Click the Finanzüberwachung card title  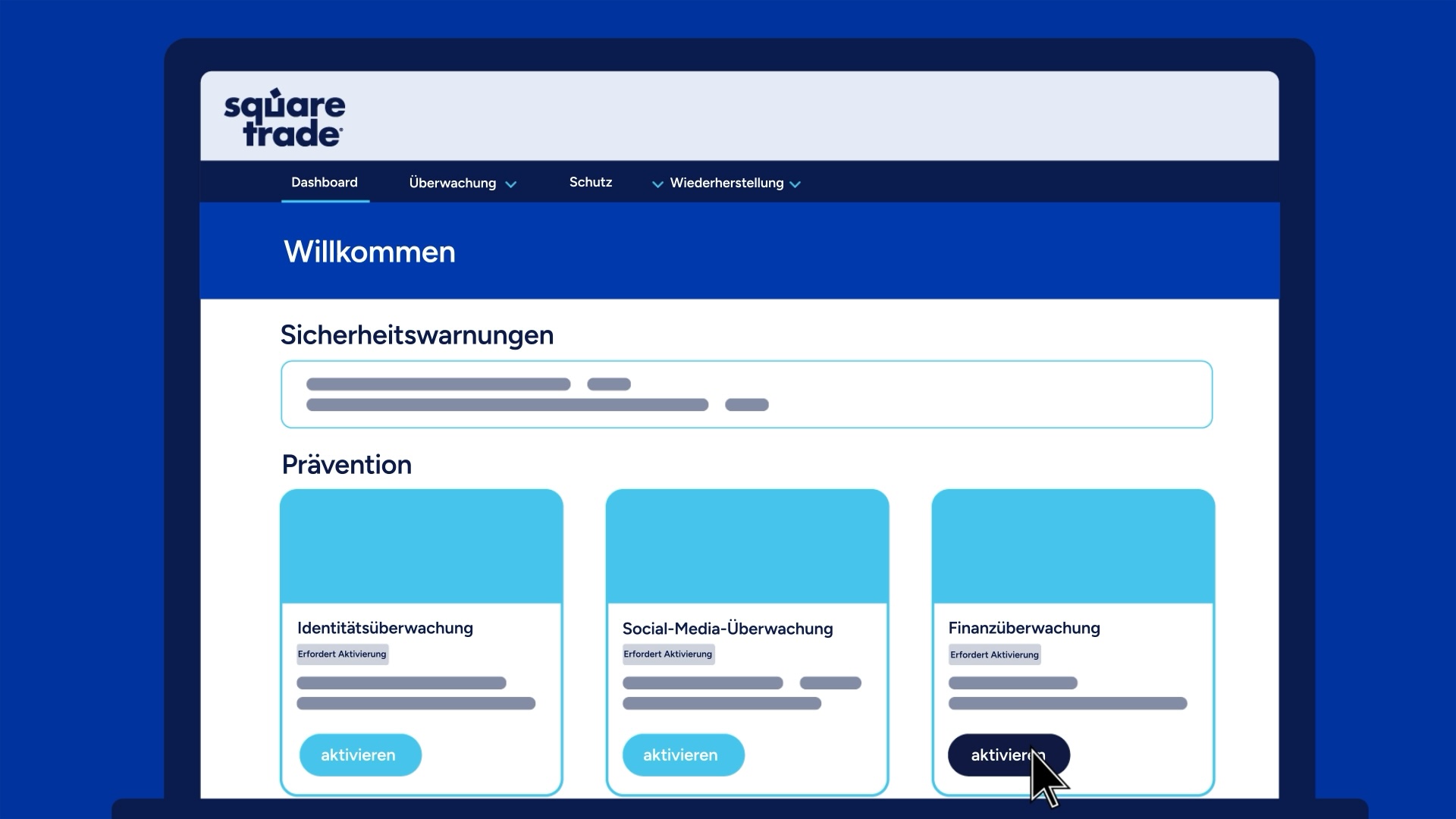pos(1024,628)
